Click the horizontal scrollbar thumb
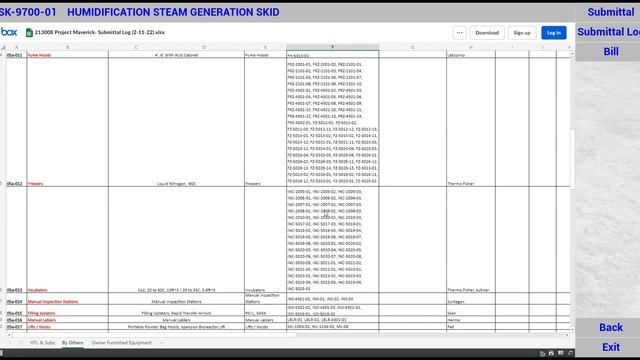Screen dimensions: 640x360 pyautogui.click(x=154, y=335)
